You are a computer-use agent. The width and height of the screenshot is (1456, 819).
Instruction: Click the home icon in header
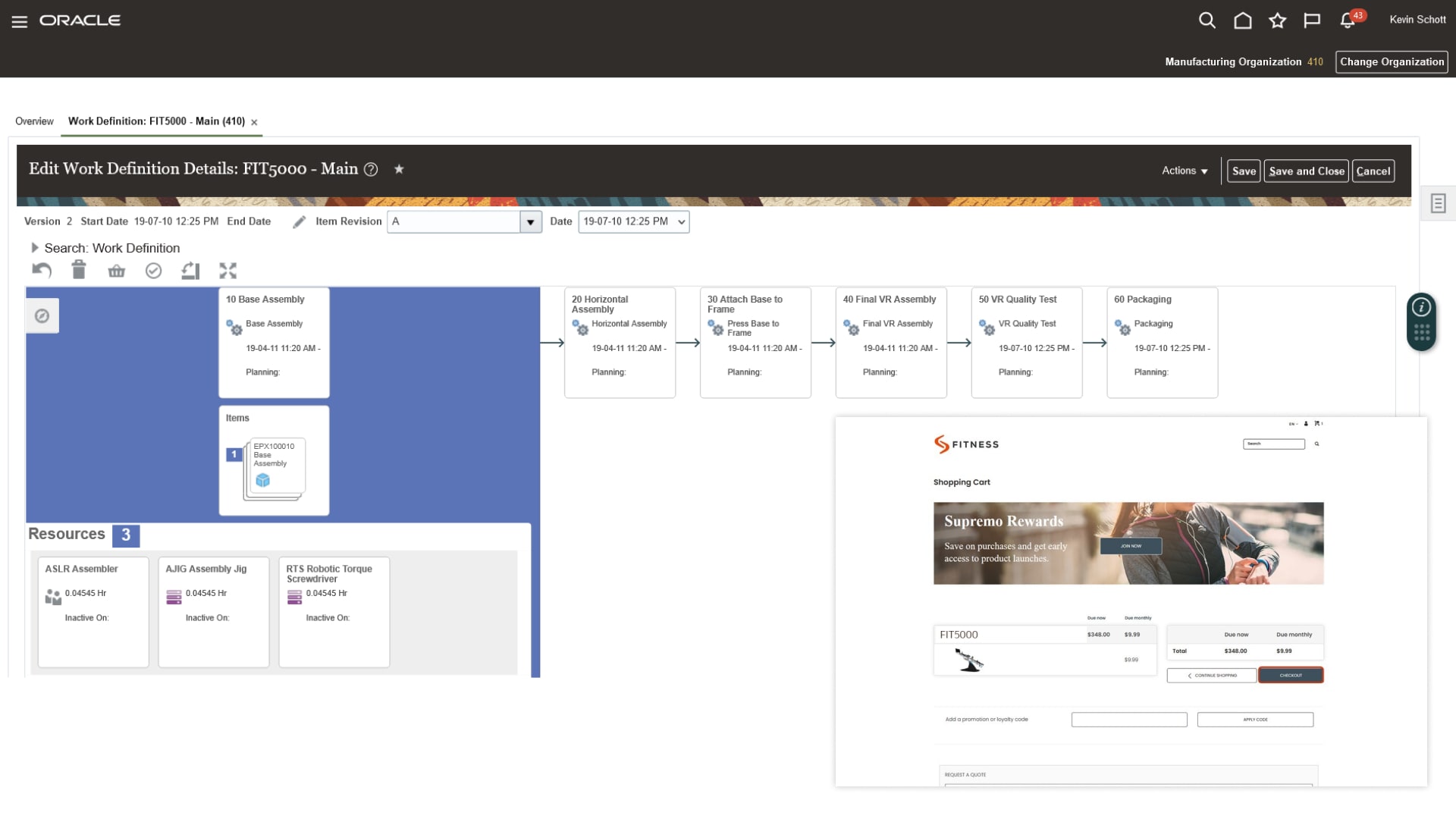click(1242, 20)
